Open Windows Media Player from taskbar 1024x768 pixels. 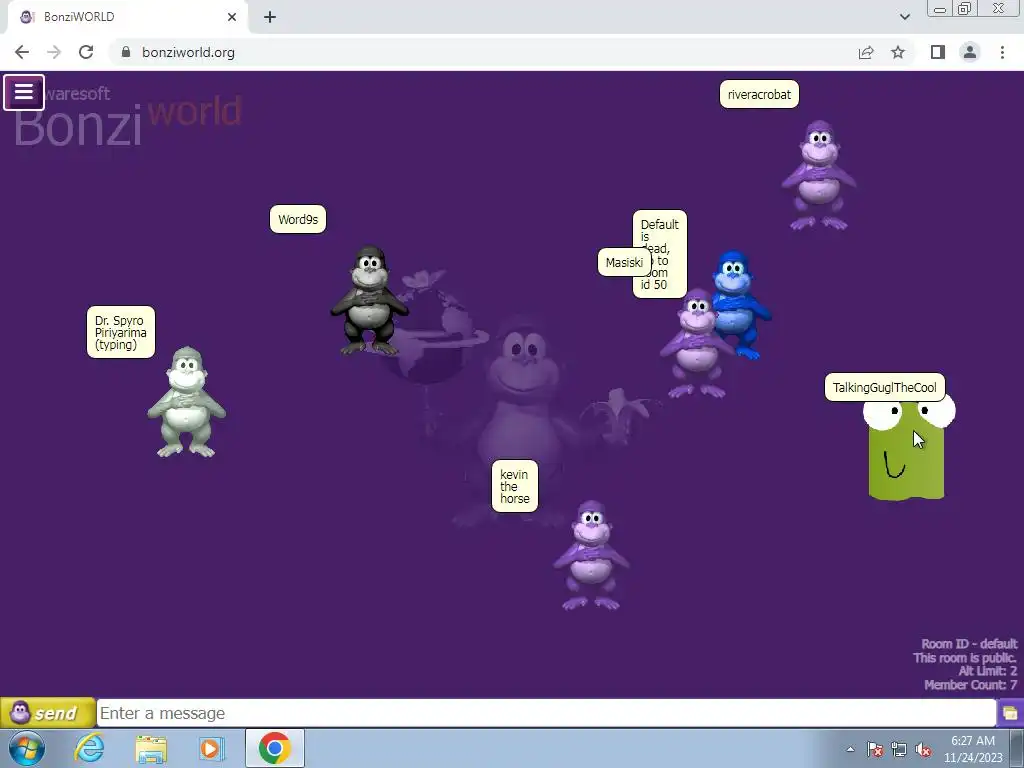point(211,748)
